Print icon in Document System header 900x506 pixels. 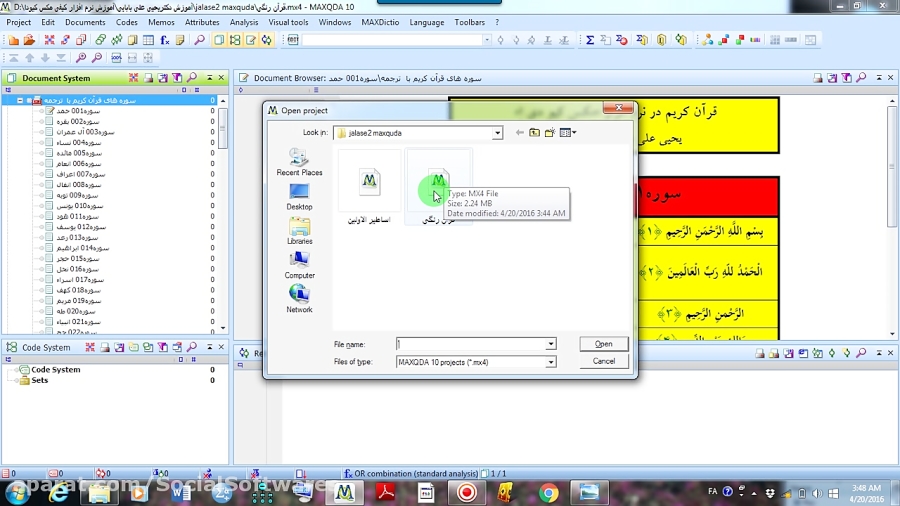[x=148, y=77]
